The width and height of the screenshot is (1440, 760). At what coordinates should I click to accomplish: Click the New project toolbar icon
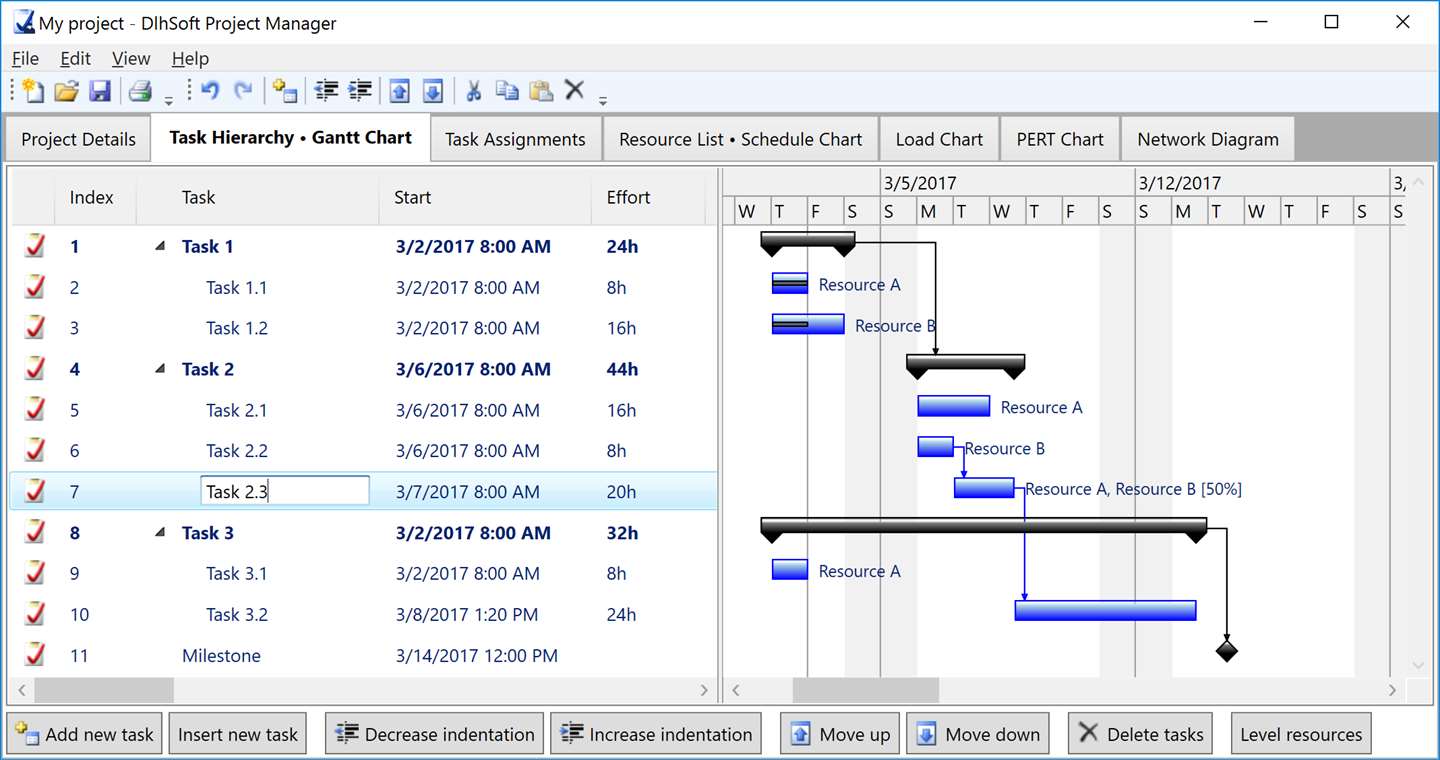coord(33,91)
